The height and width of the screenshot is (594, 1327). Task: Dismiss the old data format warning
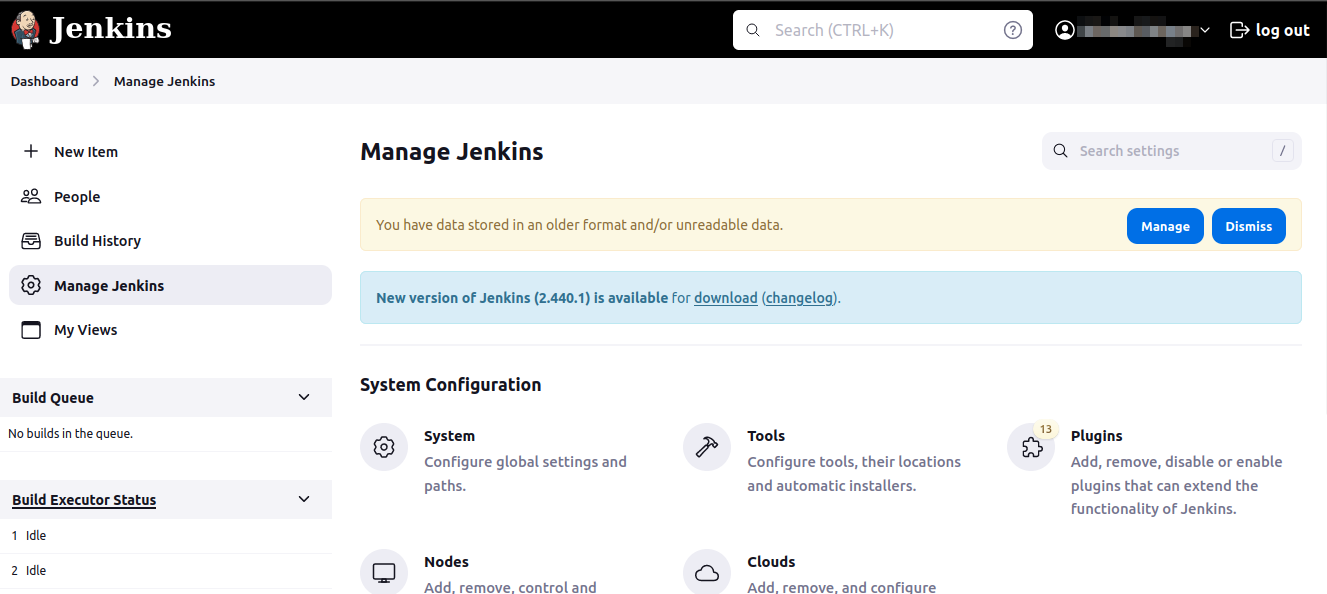point(1249,226)
